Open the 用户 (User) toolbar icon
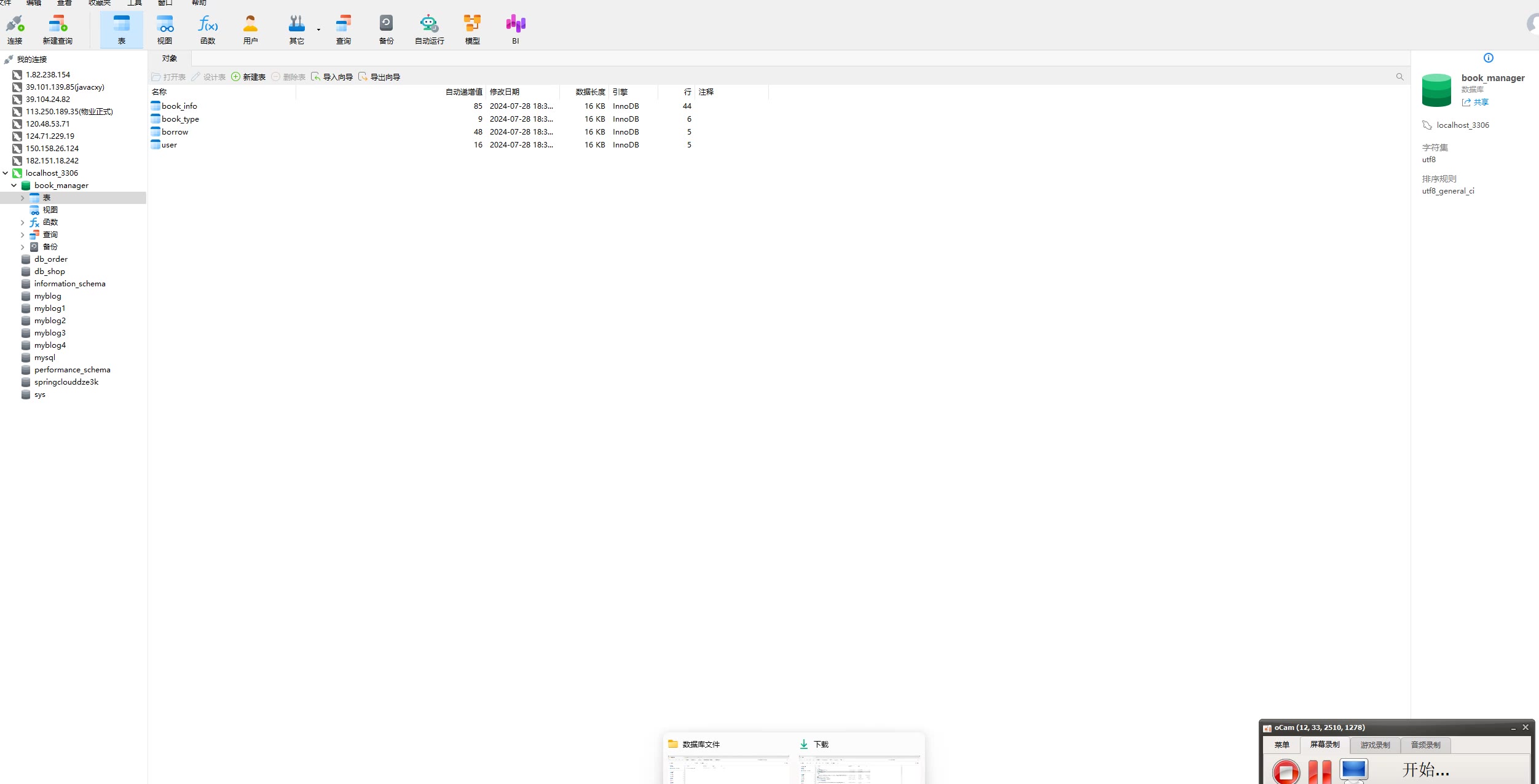This screenshot has width=1539, height=784. [x=250, y=25]
